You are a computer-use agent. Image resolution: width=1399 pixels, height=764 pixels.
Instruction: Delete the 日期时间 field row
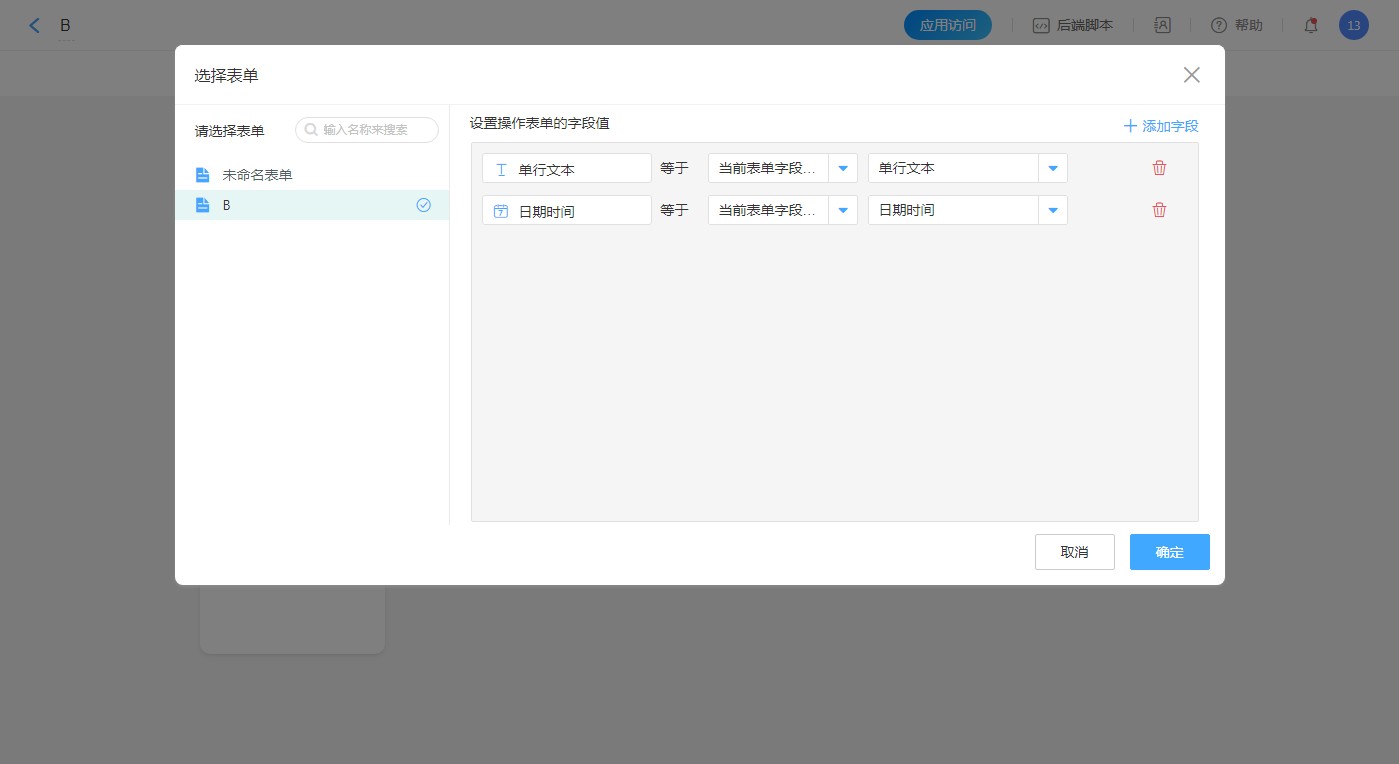click(1159, 210)
